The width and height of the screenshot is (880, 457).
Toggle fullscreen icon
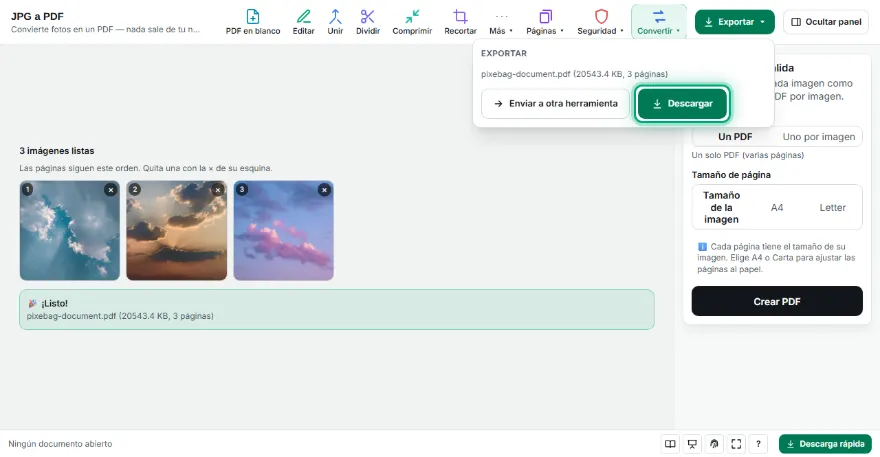(736, 444)
